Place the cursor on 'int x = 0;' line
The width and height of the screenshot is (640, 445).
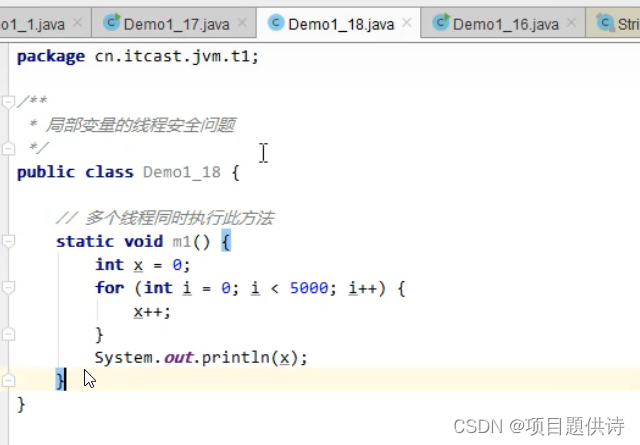pos(142,265)
